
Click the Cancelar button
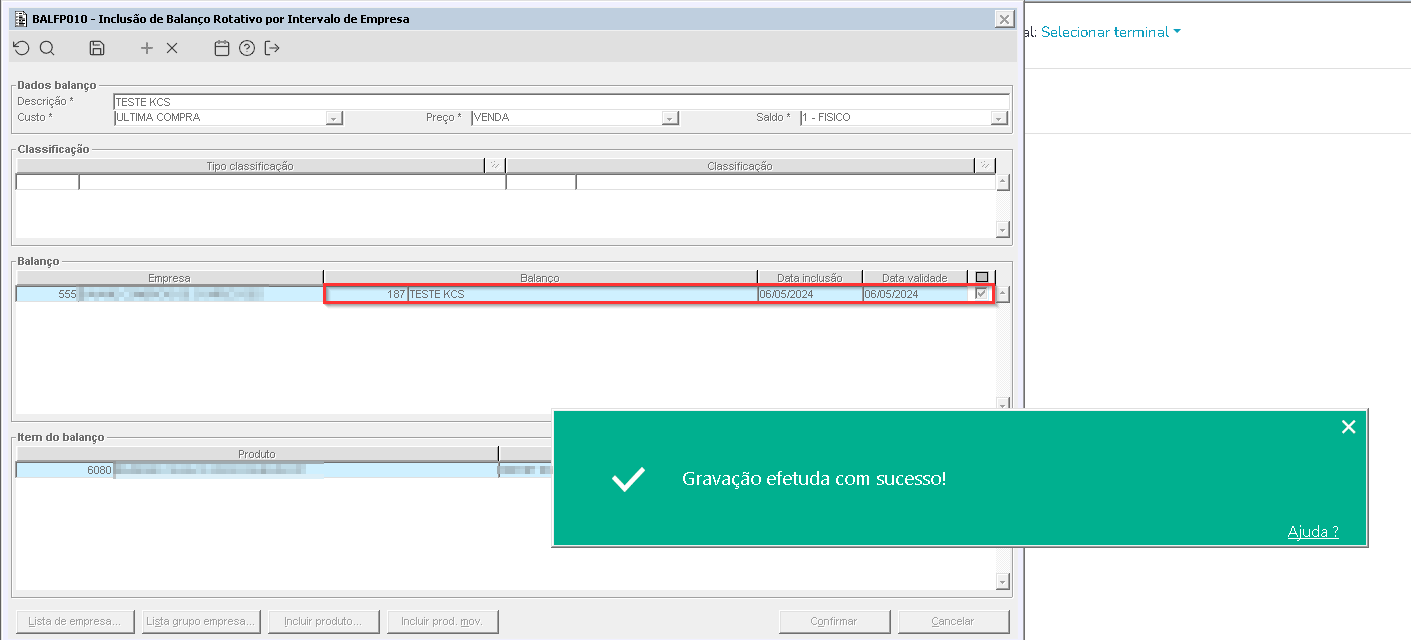[953, 621]
